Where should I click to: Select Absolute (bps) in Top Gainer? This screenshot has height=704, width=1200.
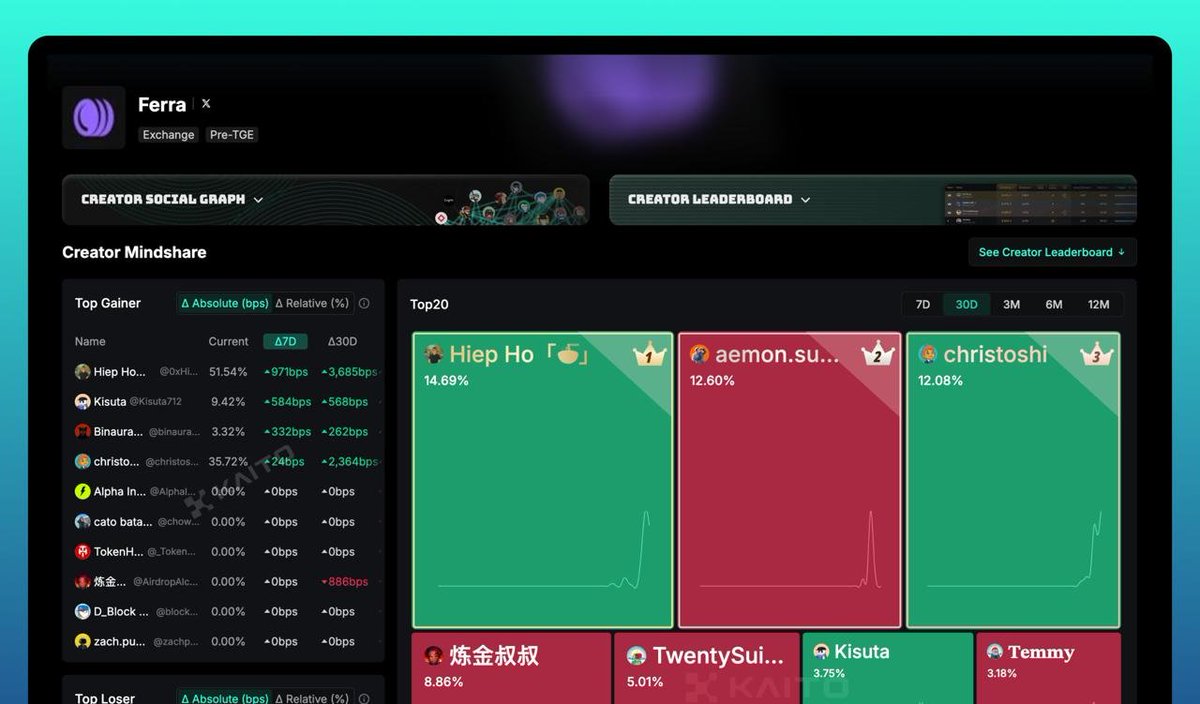(x=225, y=303)
